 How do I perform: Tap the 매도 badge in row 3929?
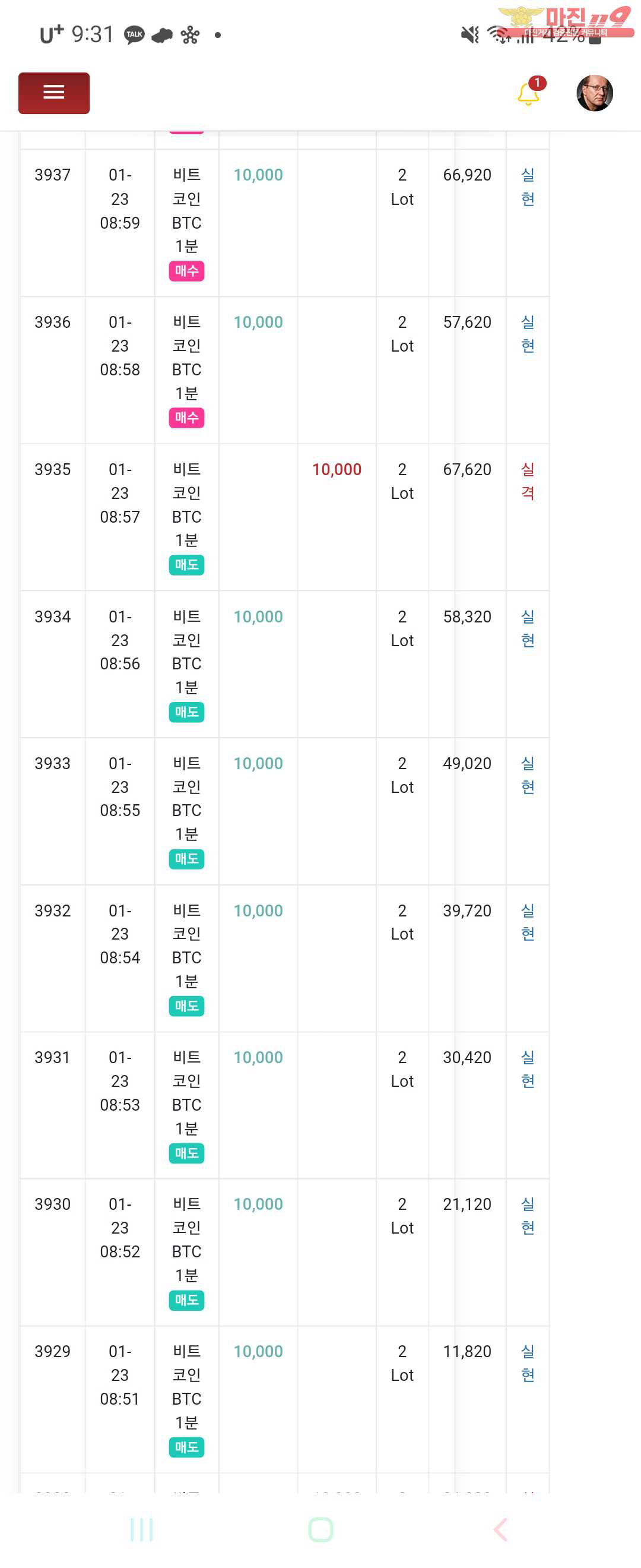click(186, 1447)
